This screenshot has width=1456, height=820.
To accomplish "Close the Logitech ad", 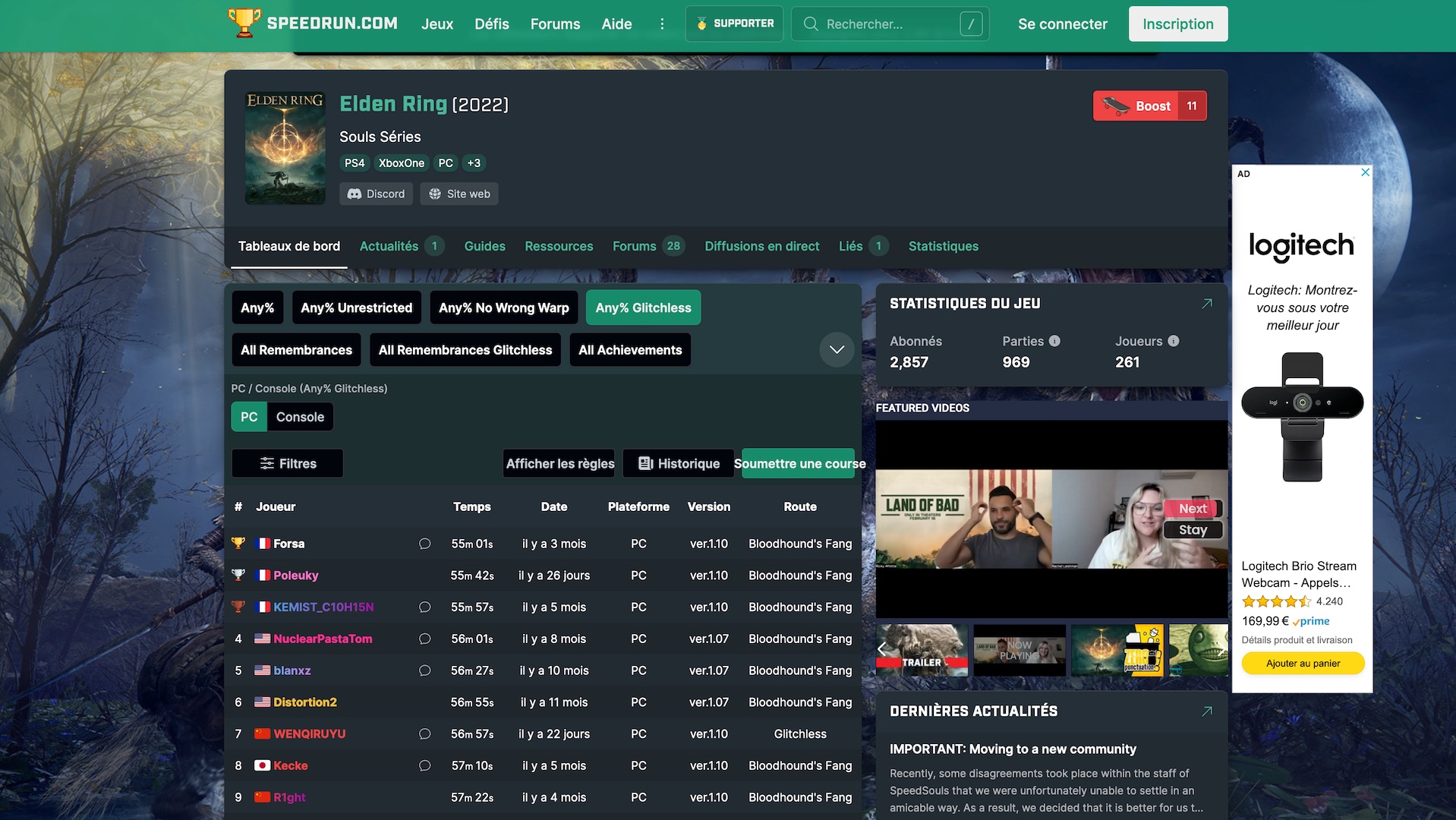I will tap(1365, 172).
